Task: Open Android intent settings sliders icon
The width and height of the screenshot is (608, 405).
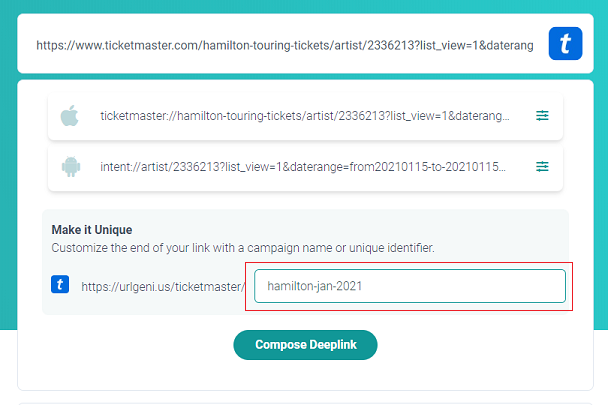Action: click(x=542, y=167)
